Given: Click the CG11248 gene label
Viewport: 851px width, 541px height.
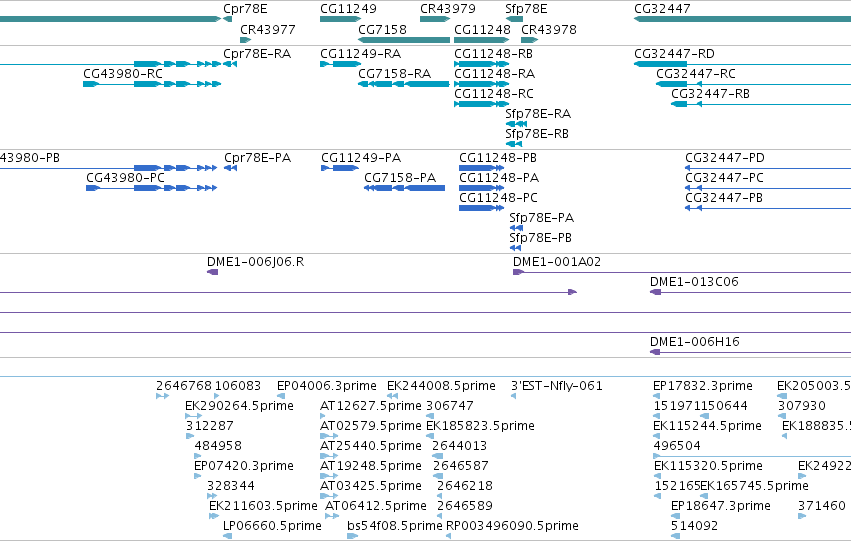Looking at the screenshot, I should pyautogui.click(x=482, y=29).
